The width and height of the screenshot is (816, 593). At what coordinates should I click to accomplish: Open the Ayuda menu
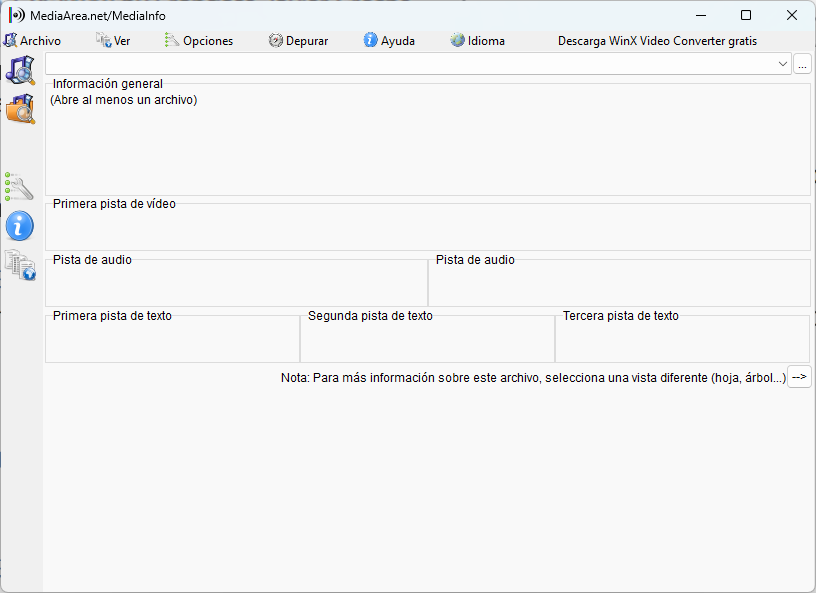pyautogui.click(x=389, y=41)
